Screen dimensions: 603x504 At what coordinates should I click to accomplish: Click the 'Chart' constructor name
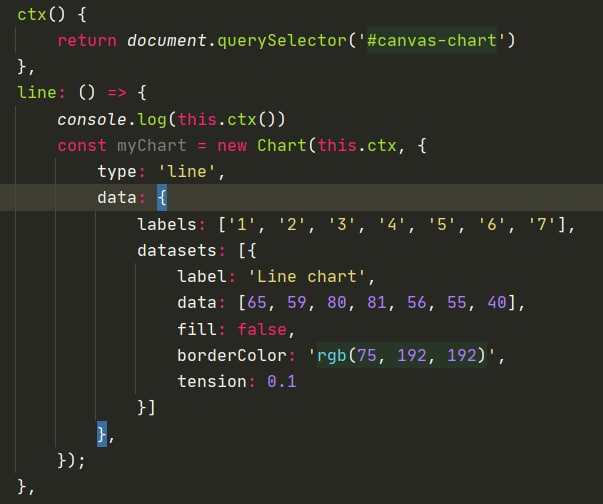click(282, 145)
